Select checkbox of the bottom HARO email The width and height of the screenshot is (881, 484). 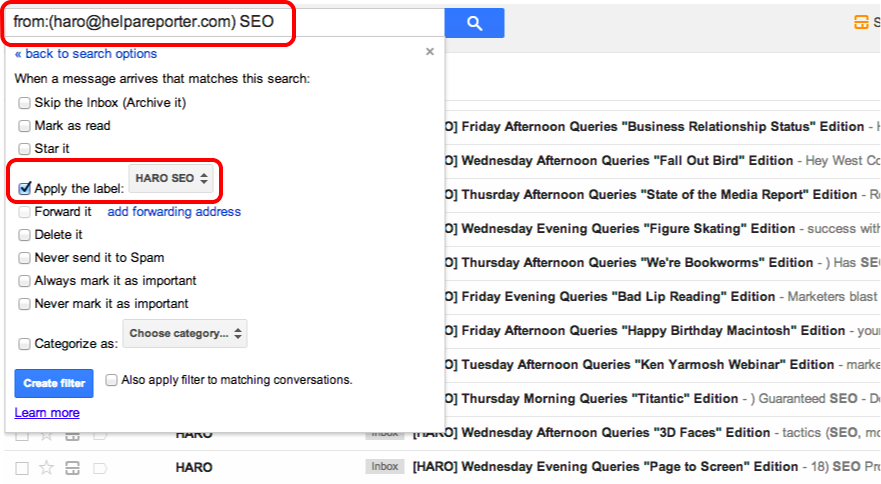(22, 467)
